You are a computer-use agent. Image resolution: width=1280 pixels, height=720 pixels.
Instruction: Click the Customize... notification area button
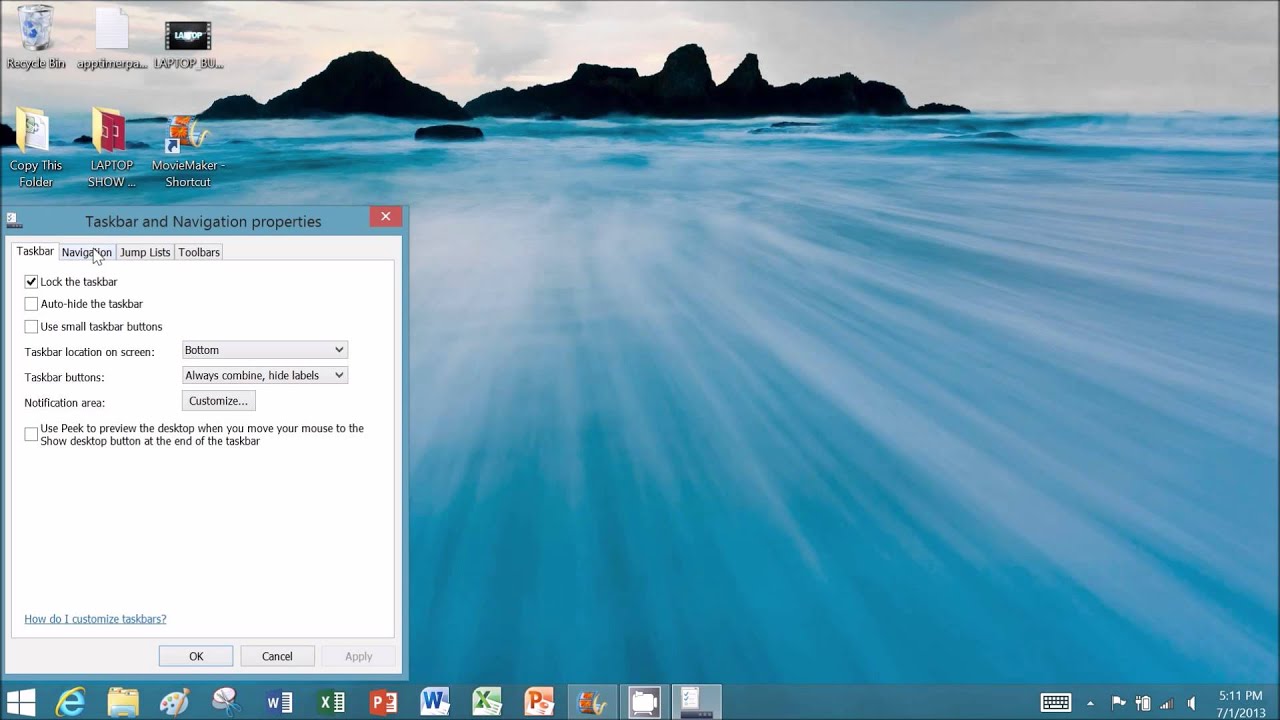point(218,401)
